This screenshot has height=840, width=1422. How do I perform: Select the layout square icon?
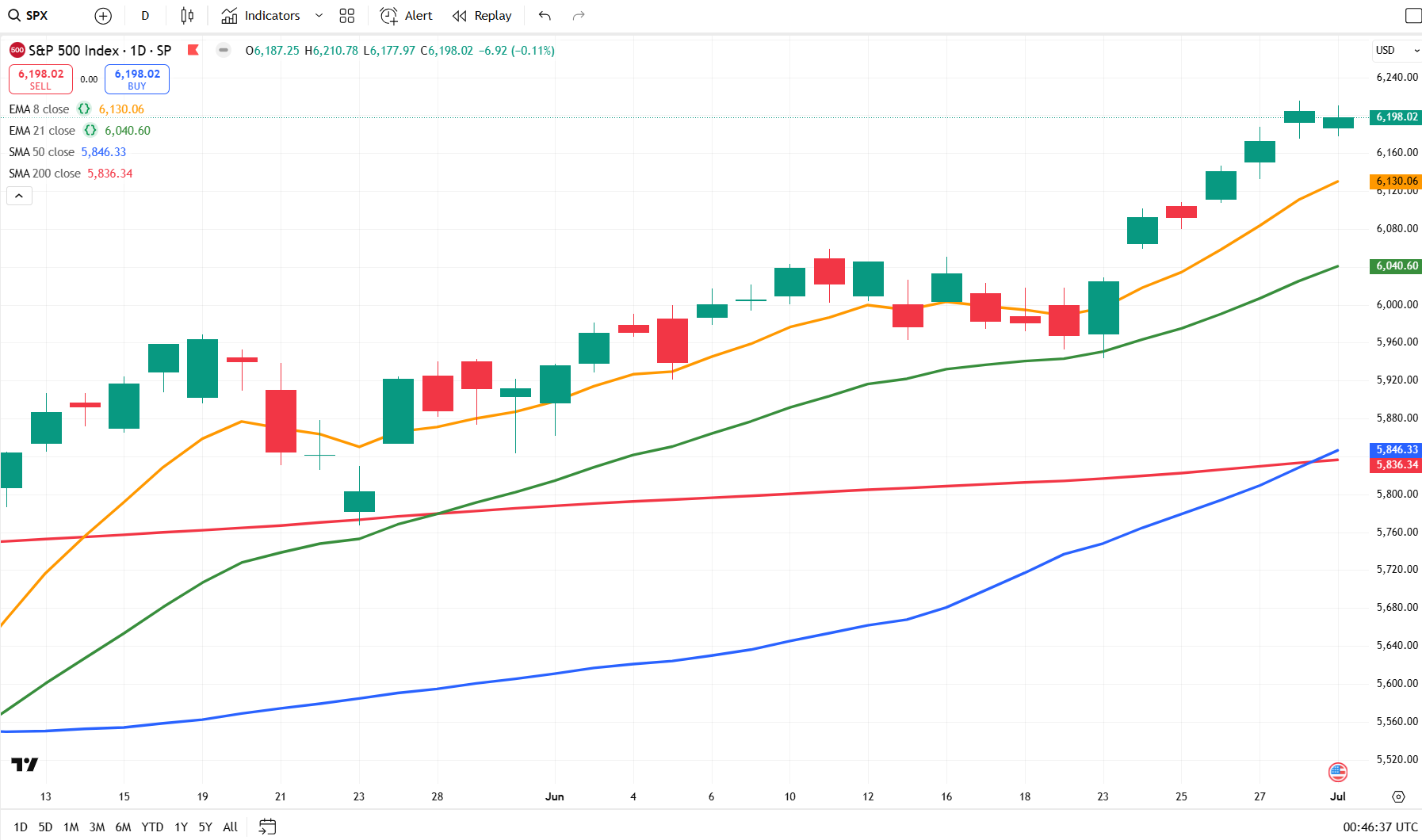click(x=1412, y=16)
